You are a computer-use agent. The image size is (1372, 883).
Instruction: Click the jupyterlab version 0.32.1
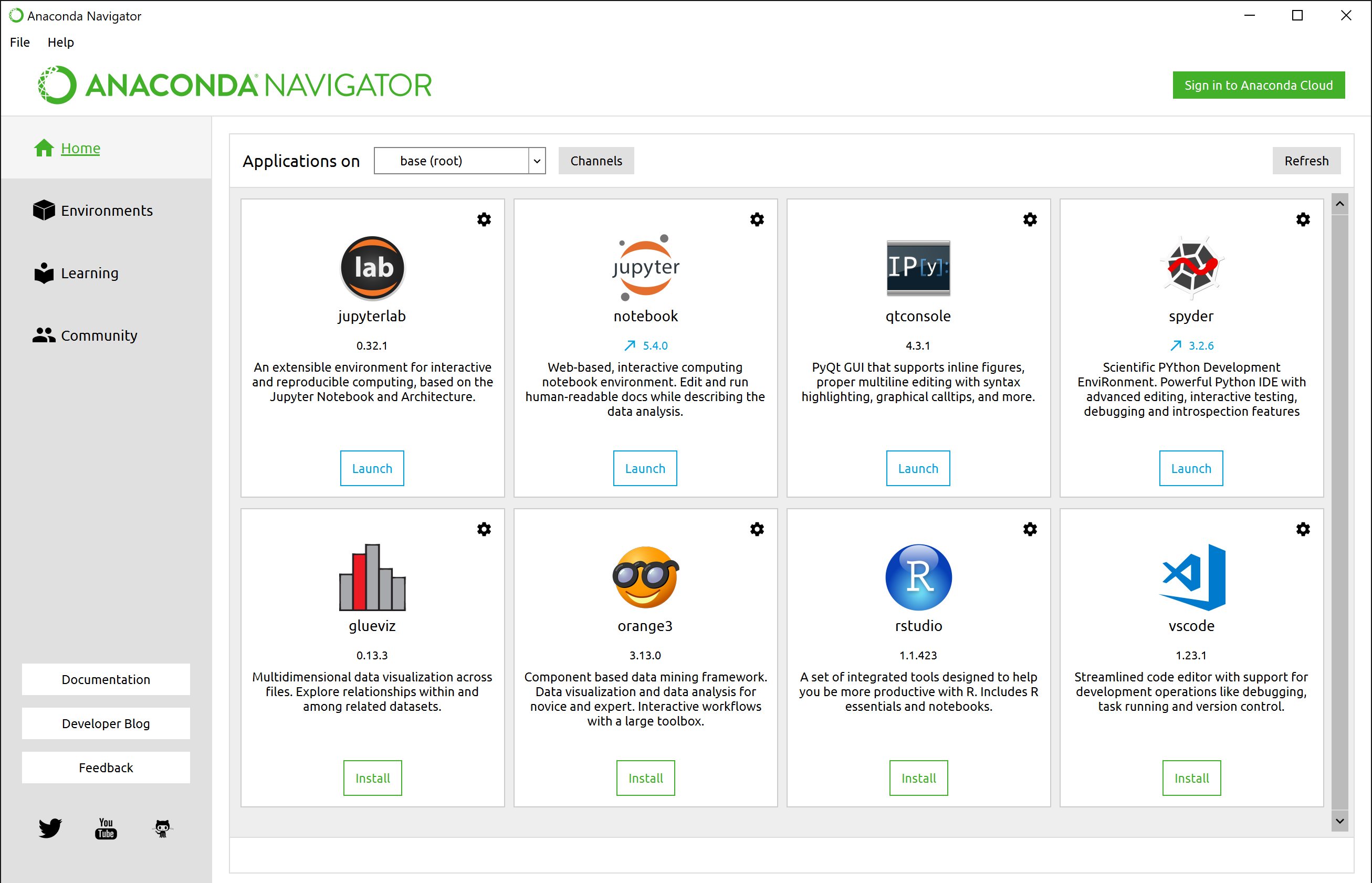[x=372, y=346]
